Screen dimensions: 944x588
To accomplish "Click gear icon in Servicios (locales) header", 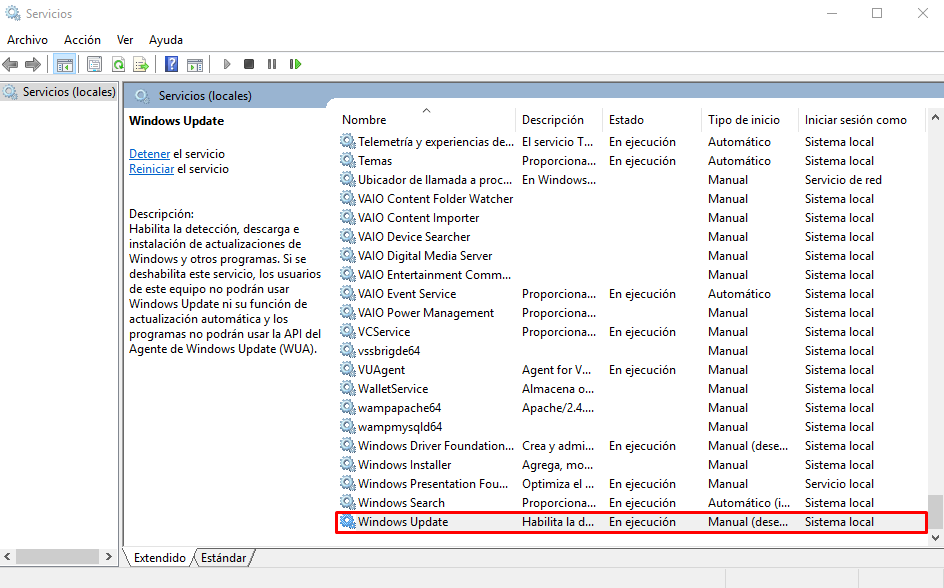I will [143, 96].
